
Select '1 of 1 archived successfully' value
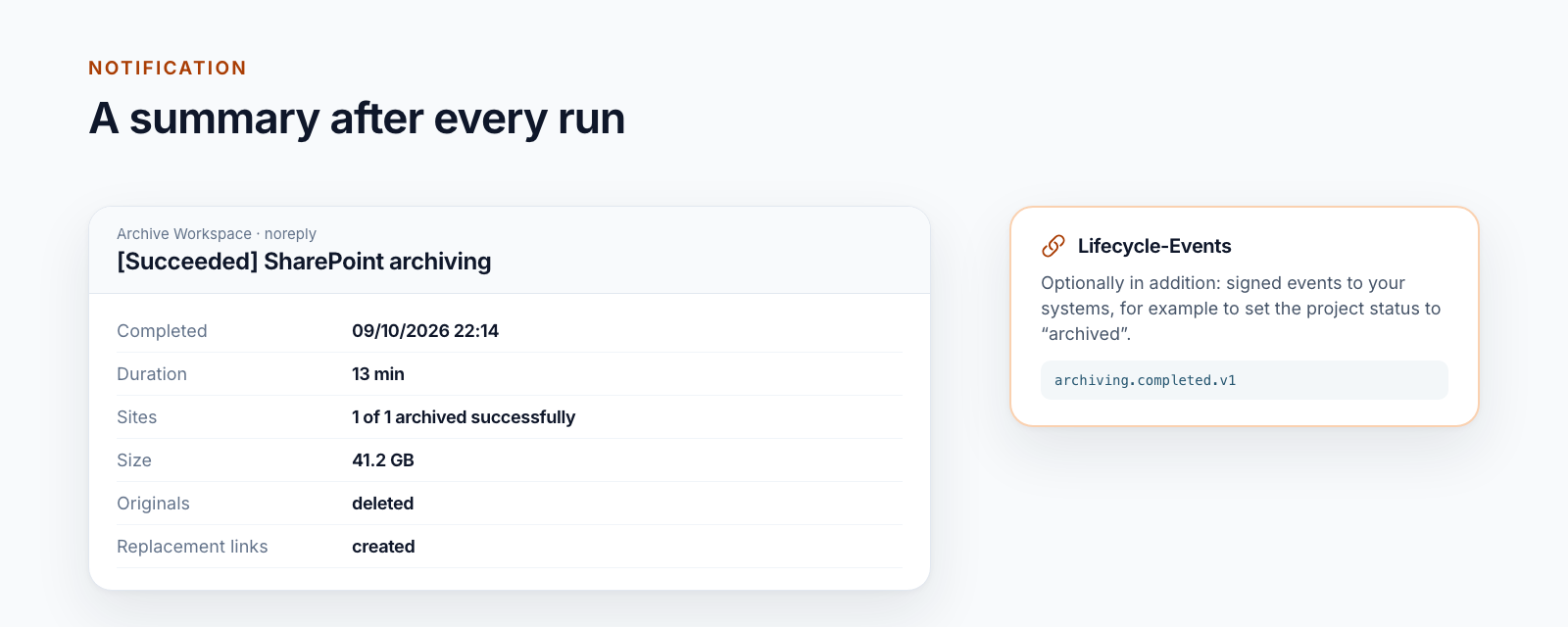coord(464,417)
